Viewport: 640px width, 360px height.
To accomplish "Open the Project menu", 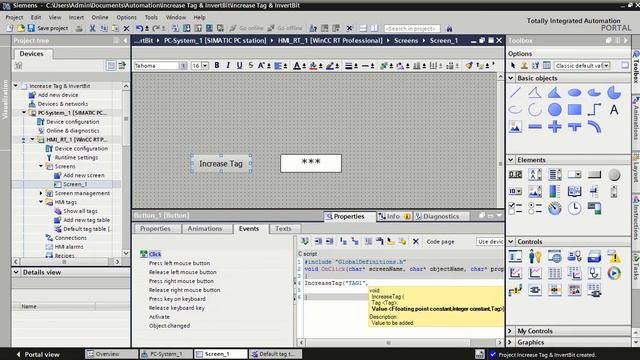I will [14, 17].
